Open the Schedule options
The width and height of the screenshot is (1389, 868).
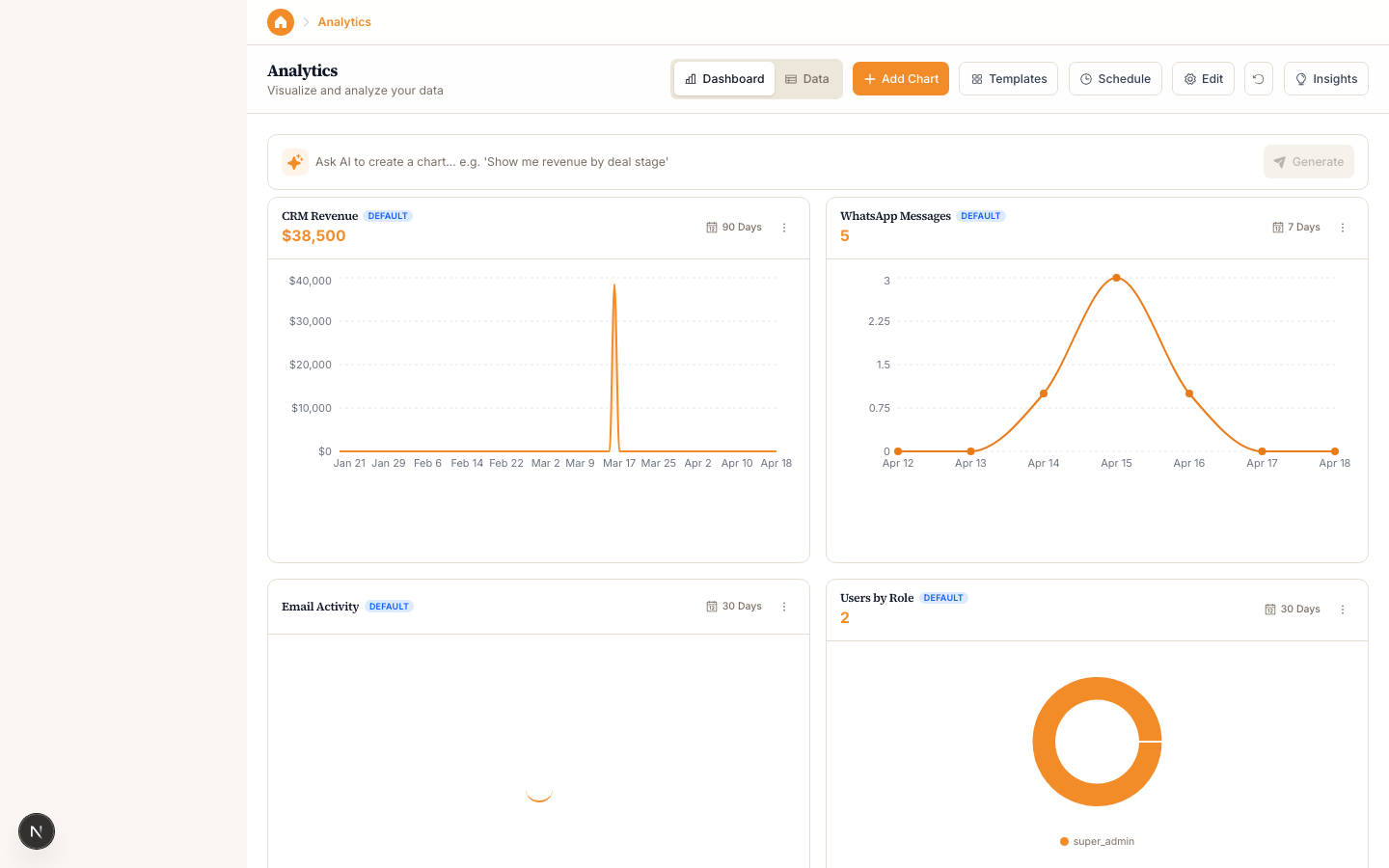coord(1115,78)
